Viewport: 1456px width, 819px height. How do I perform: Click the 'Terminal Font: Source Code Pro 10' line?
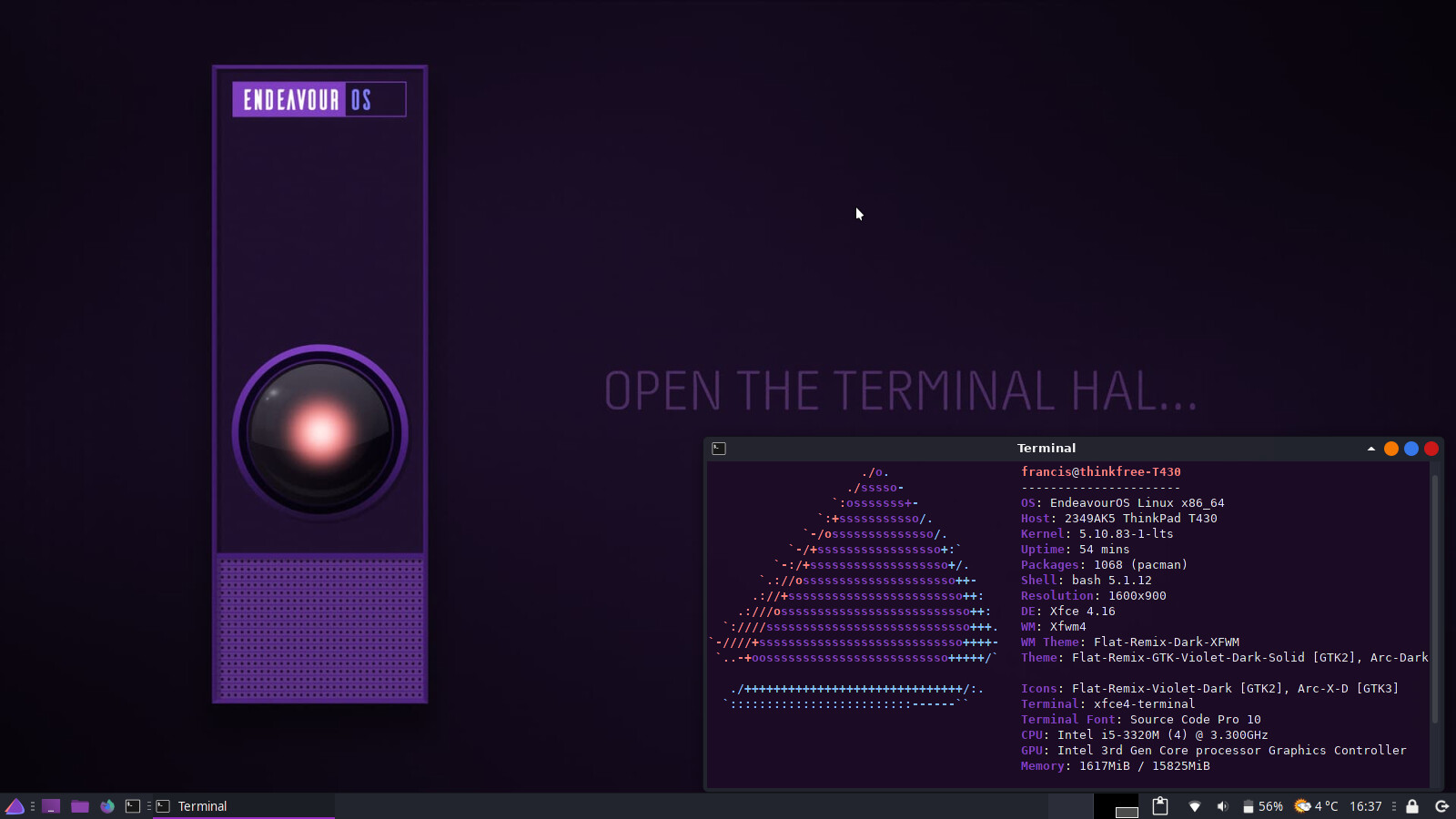1141,720
